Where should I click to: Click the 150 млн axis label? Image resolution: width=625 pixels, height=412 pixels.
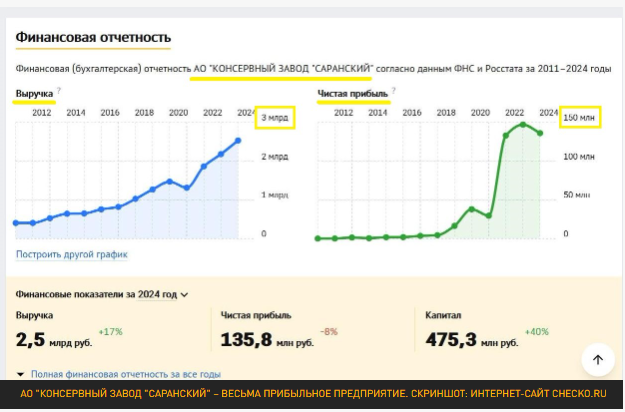(x=579, y=118)
